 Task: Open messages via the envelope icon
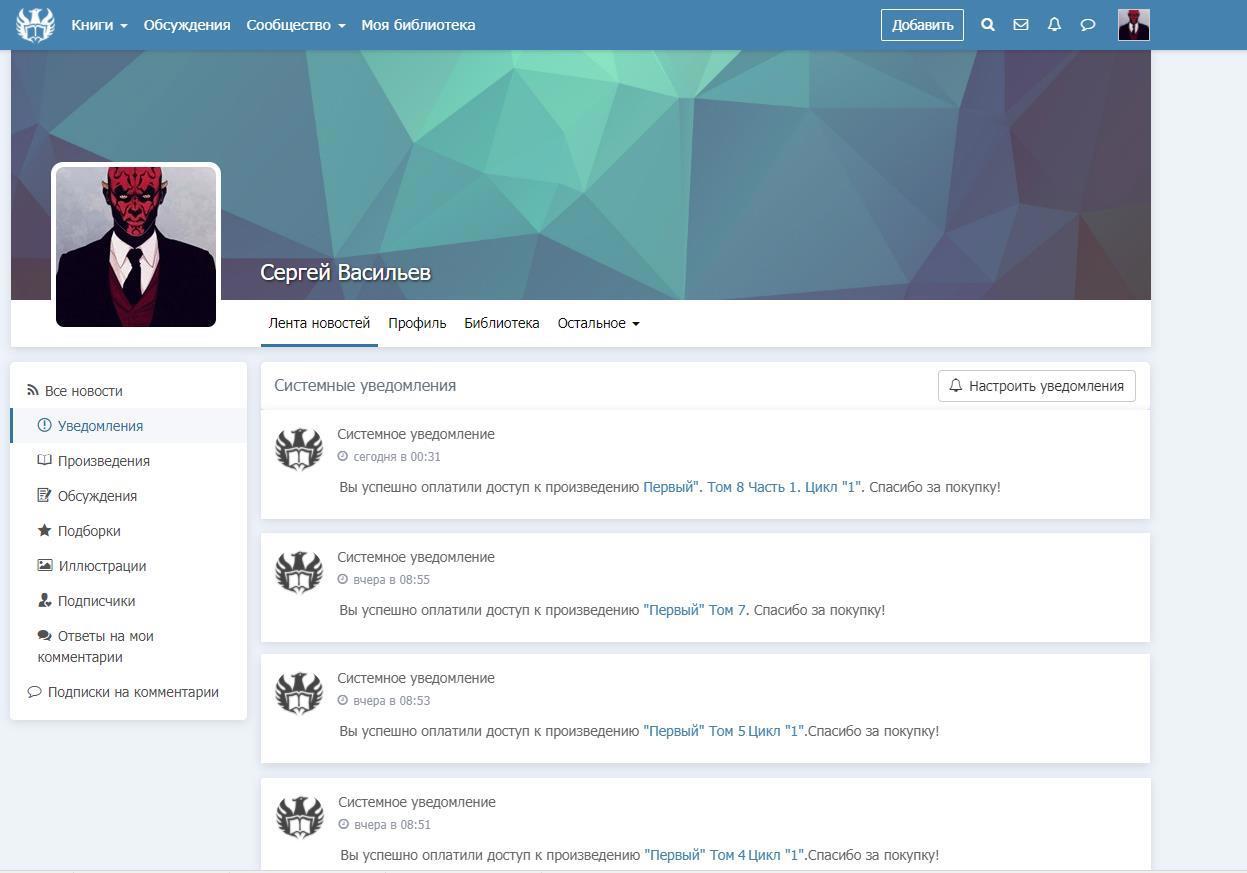pos(1021,25)
